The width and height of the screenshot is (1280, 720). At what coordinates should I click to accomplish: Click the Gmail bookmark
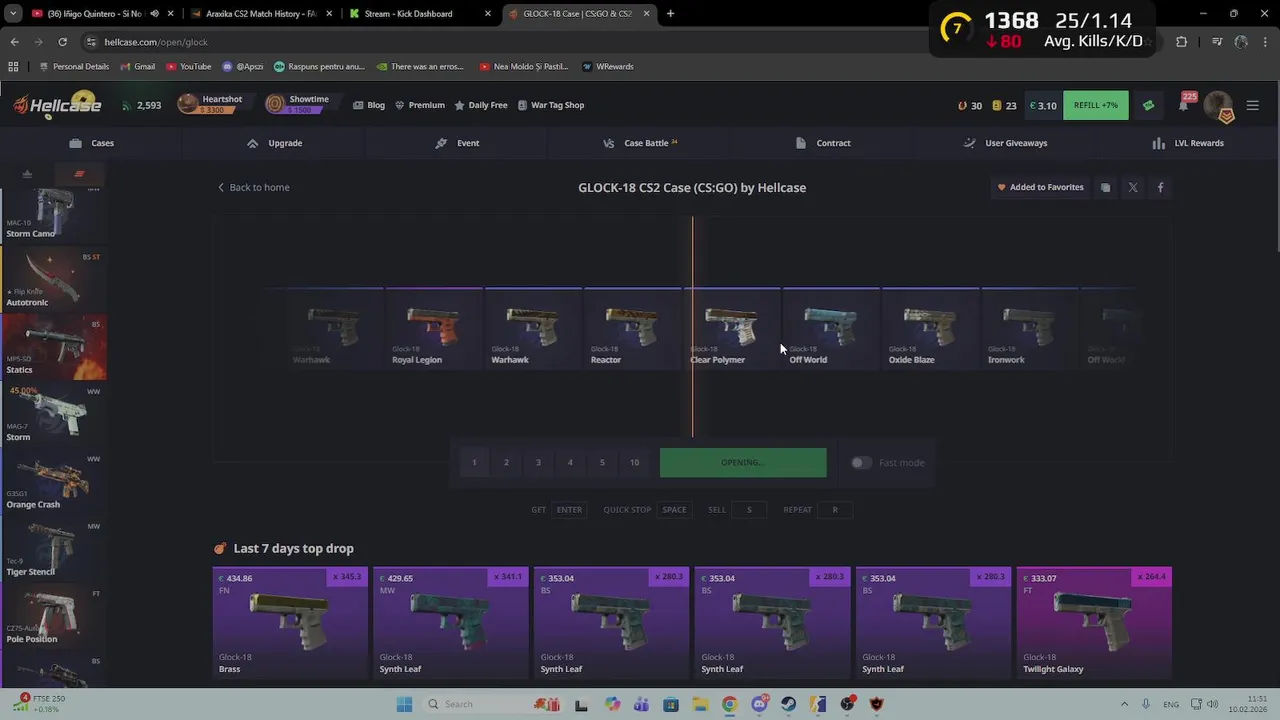point(137,66)
